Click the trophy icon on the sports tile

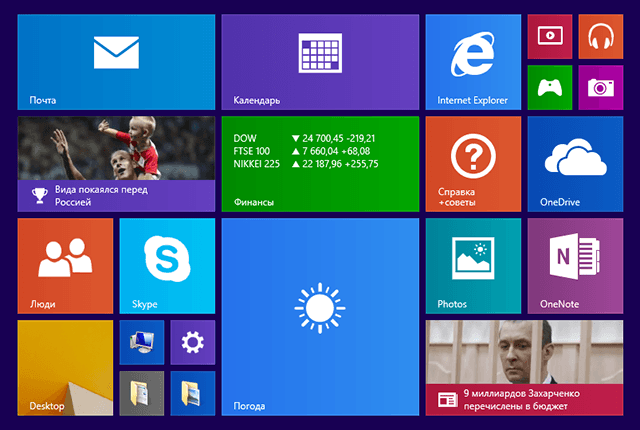point(40,195)
